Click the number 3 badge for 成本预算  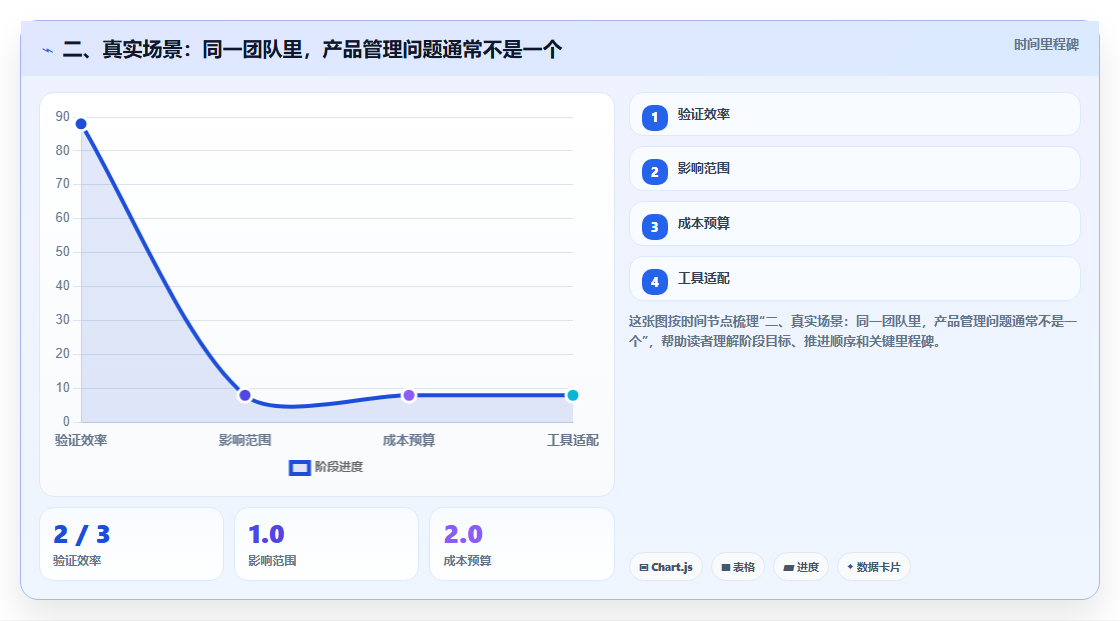654,227
